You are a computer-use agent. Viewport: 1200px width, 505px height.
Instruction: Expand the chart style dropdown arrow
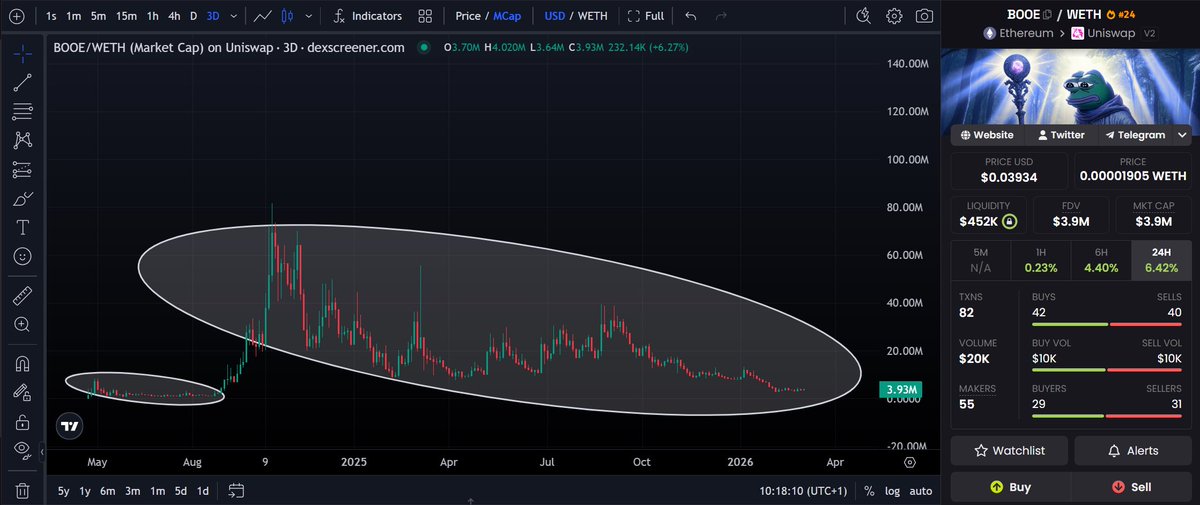point(309,16)
